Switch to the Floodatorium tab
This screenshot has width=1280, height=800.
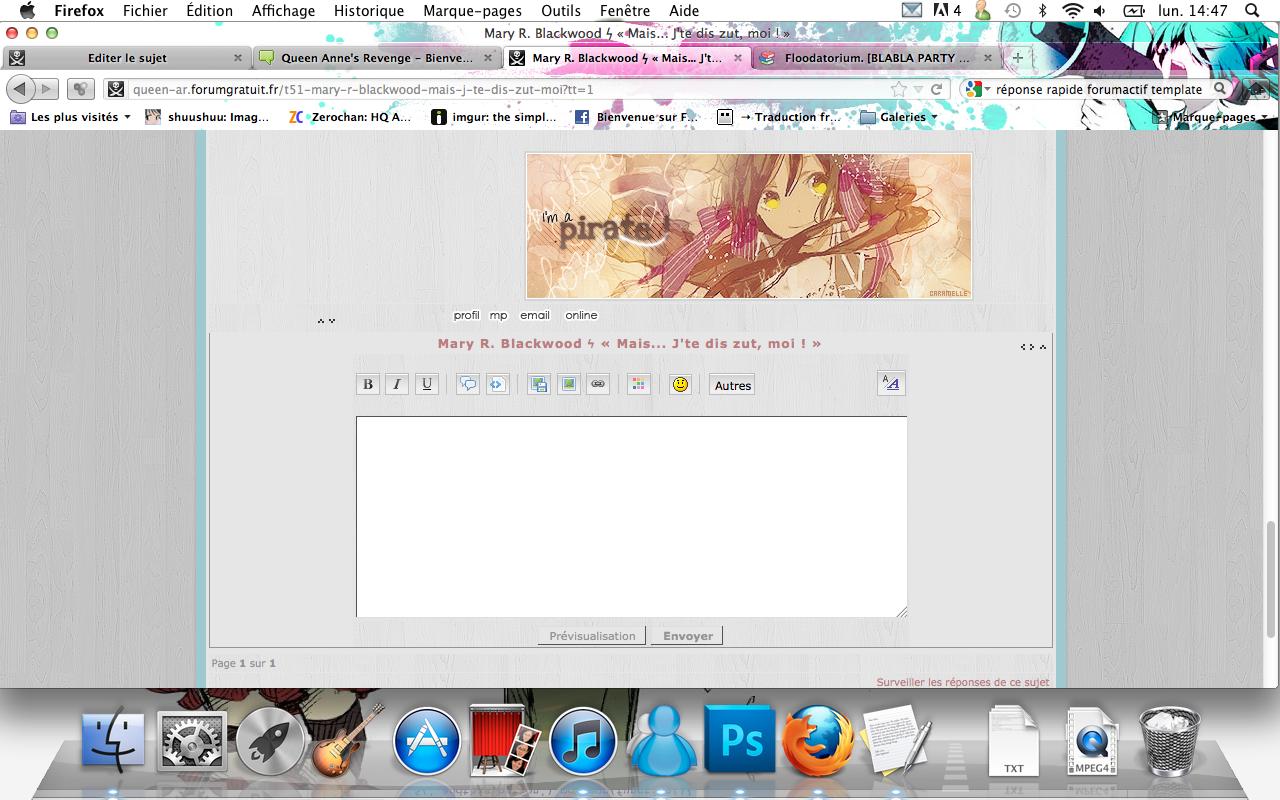click(x=878, y=58)
